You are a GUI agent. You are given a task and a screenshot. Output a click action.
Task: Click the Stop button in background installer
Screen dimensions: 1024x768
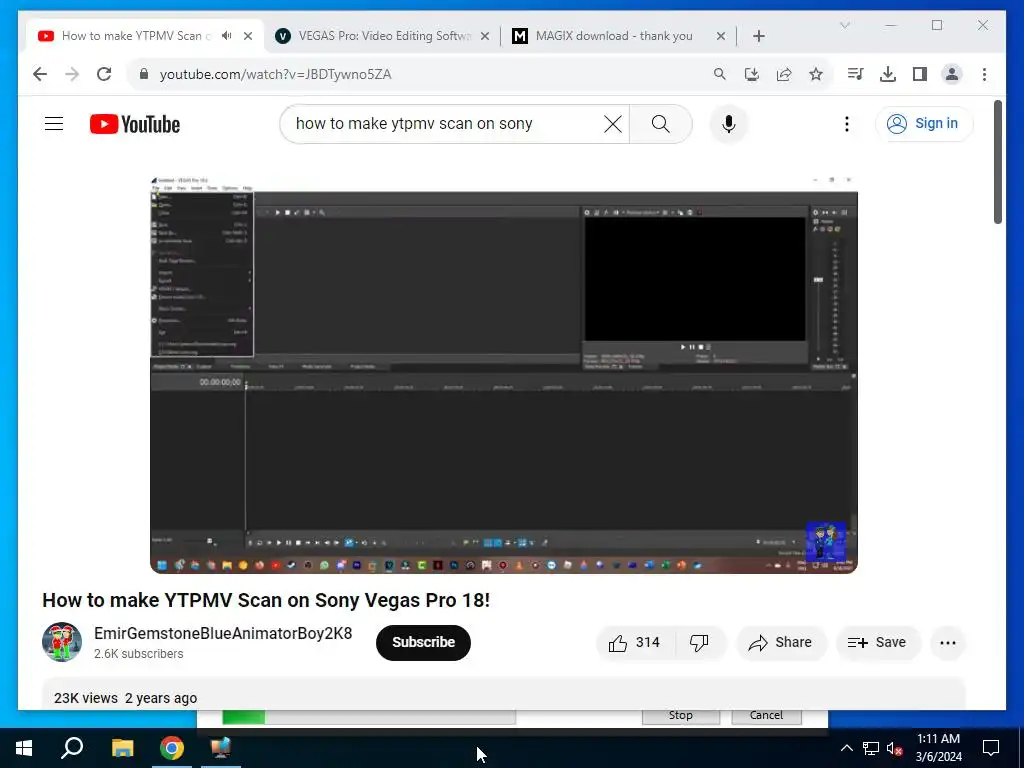(680, 715)
